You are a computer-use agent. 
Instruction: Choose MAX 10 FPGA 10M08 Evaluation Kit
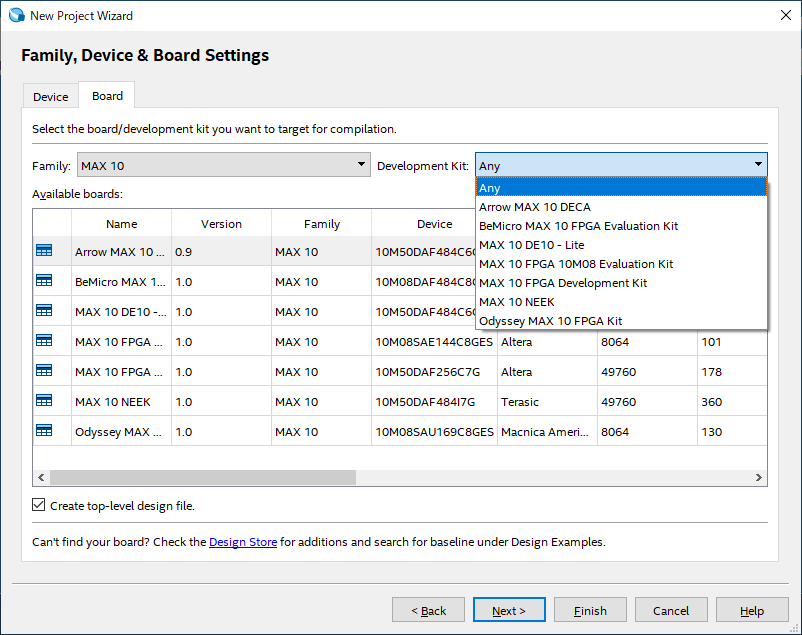point(621,264)
